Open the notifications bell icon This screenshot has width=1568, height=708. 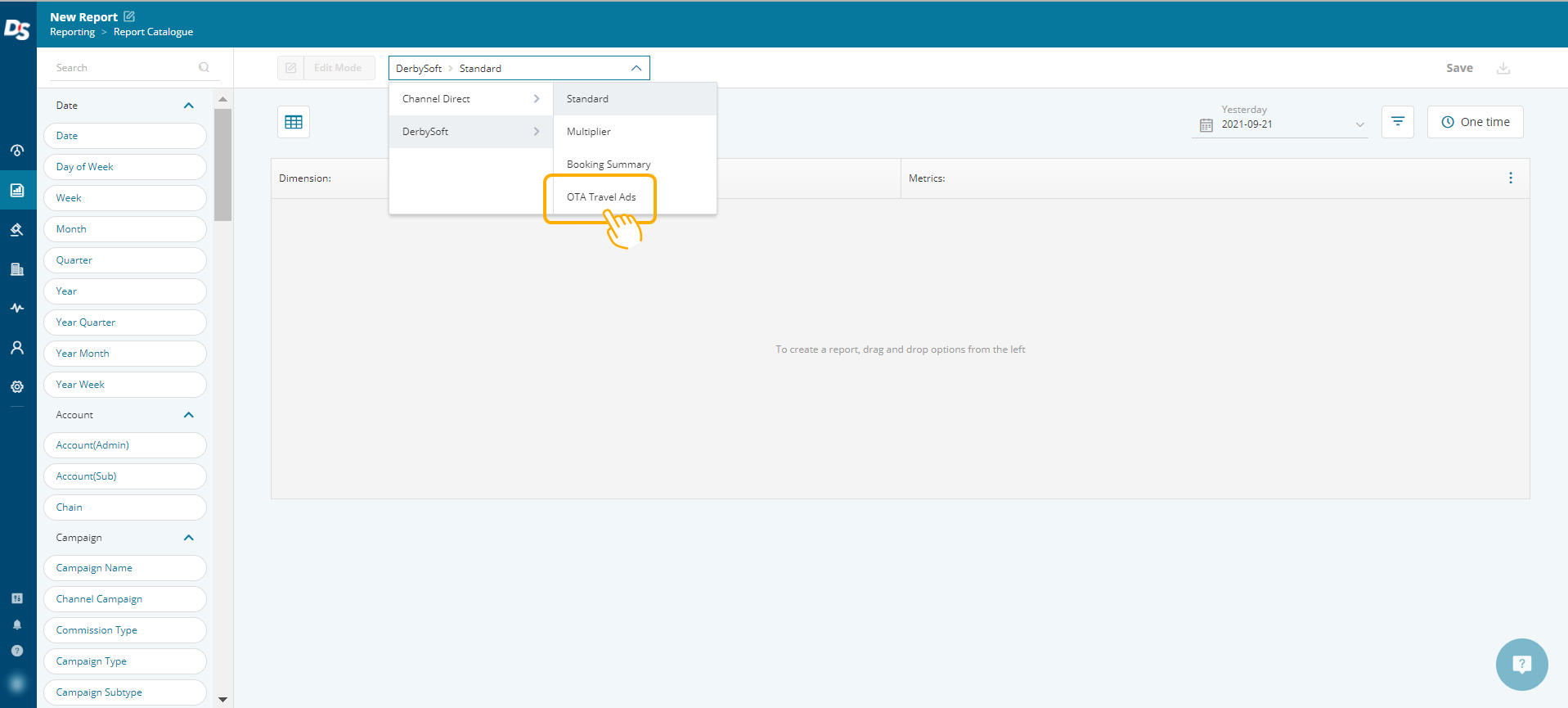tap(17, 625)
